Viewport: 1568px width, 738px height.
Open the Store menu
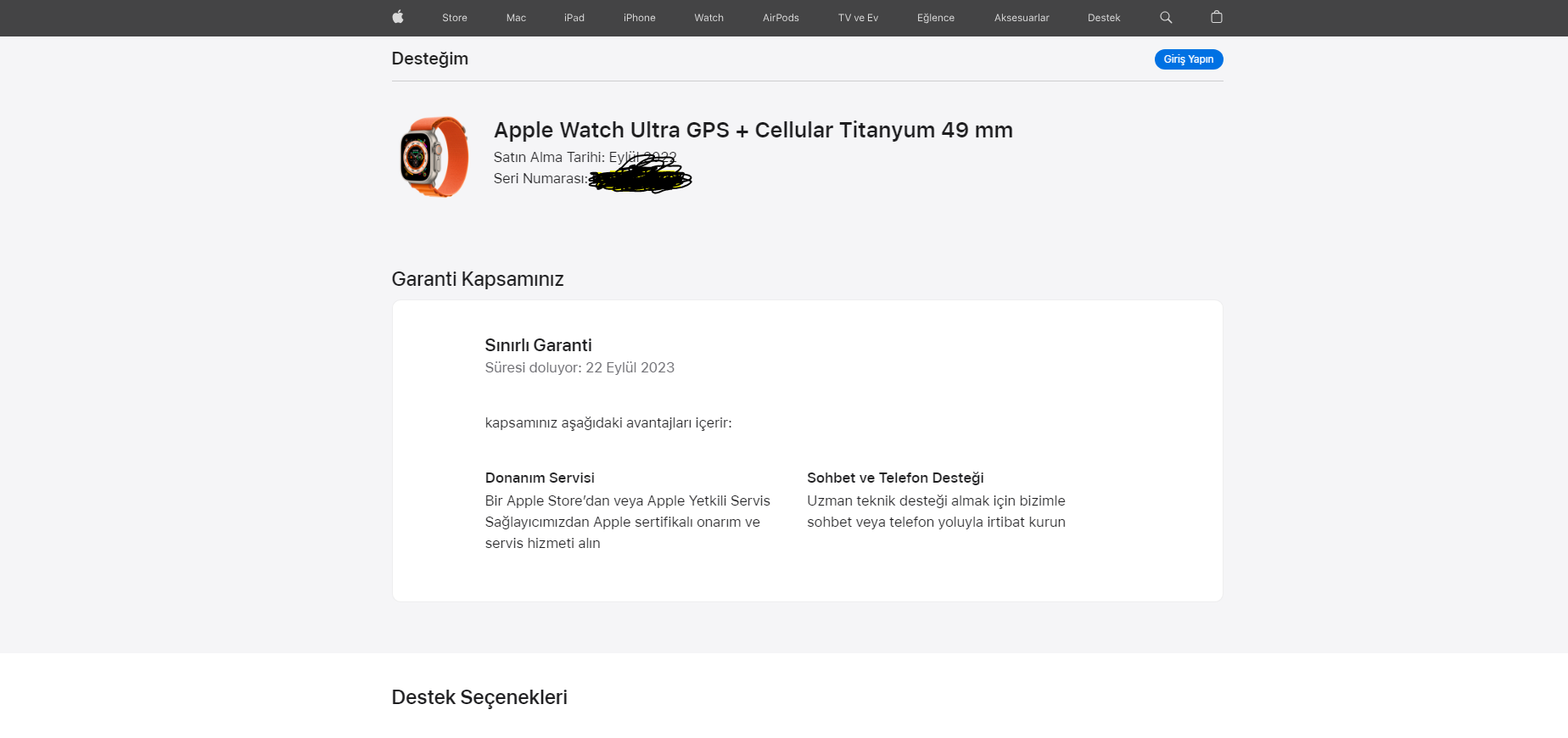[455, 18]
